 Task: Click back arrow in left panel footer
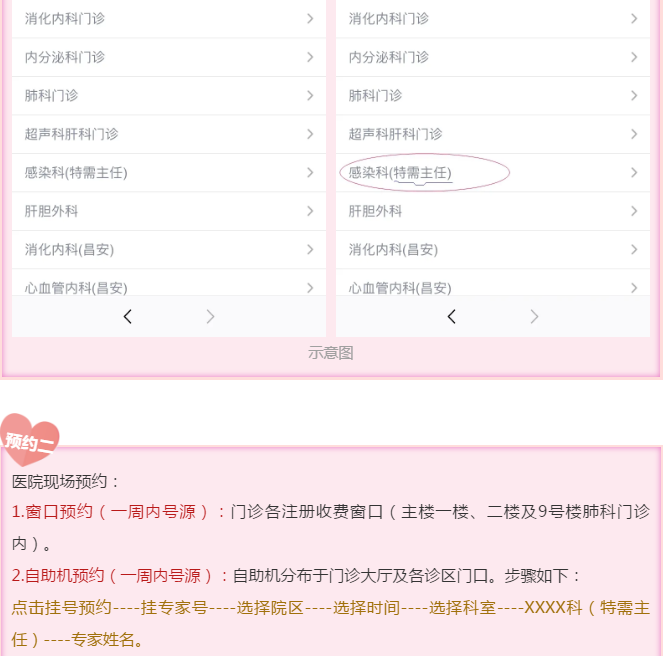point(127,317)
